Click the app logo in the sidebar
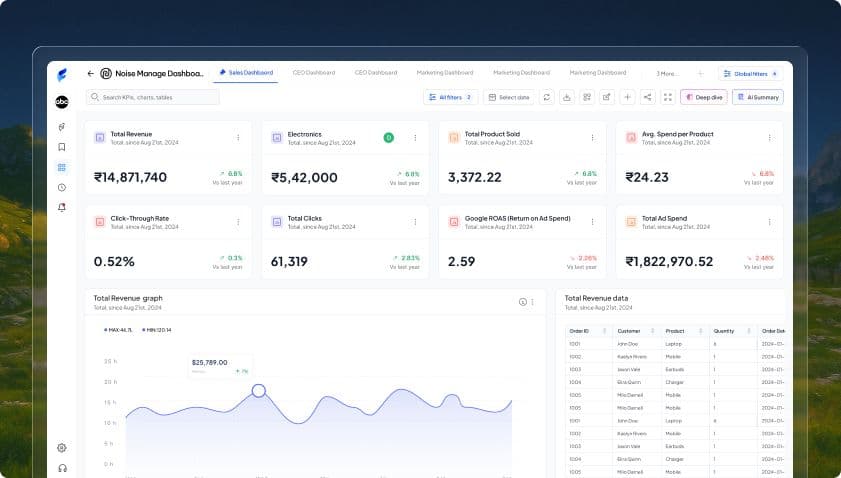841x478 pixels. 62,75
